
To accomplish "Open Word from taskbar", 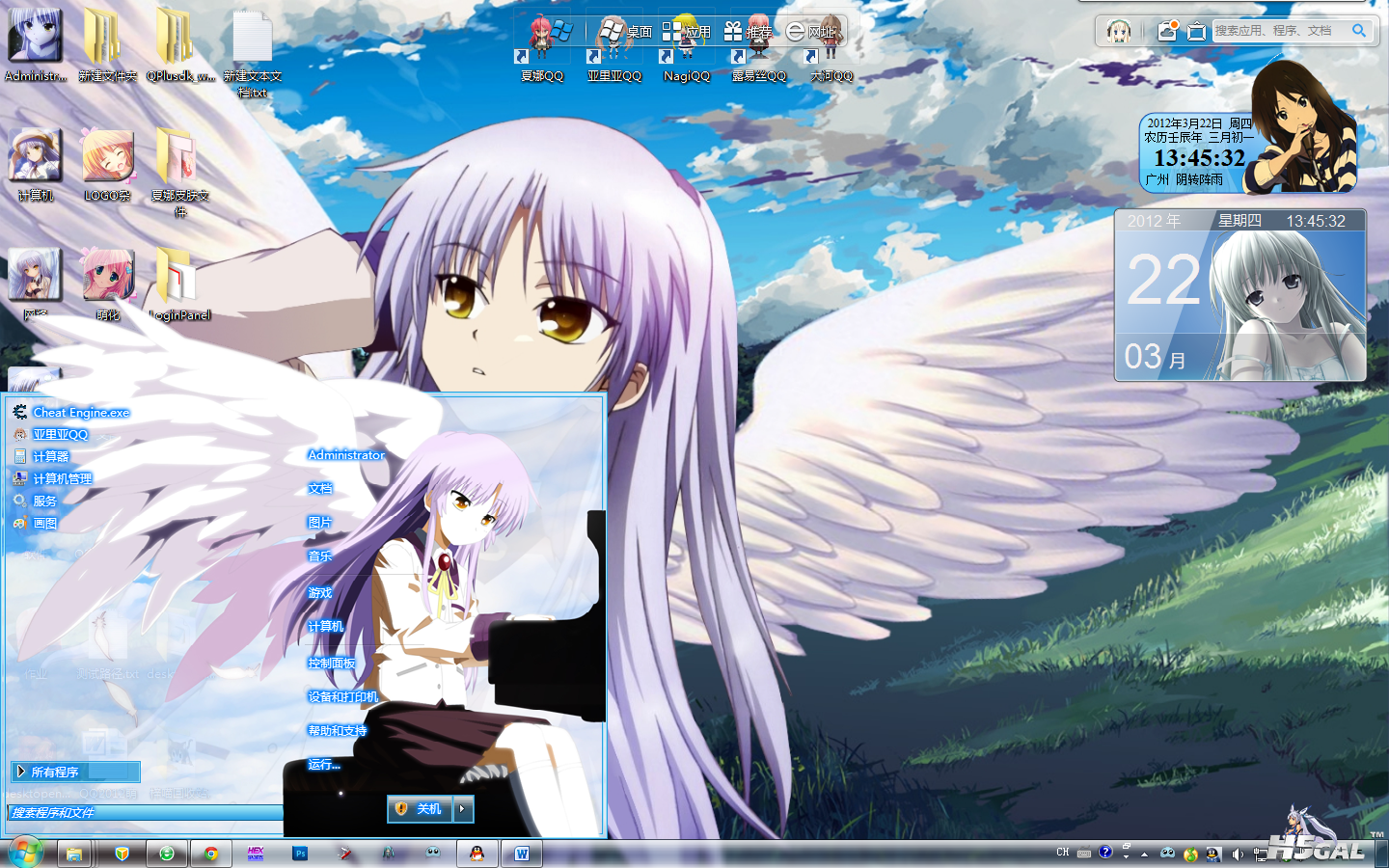I will (x=522, y=854).
